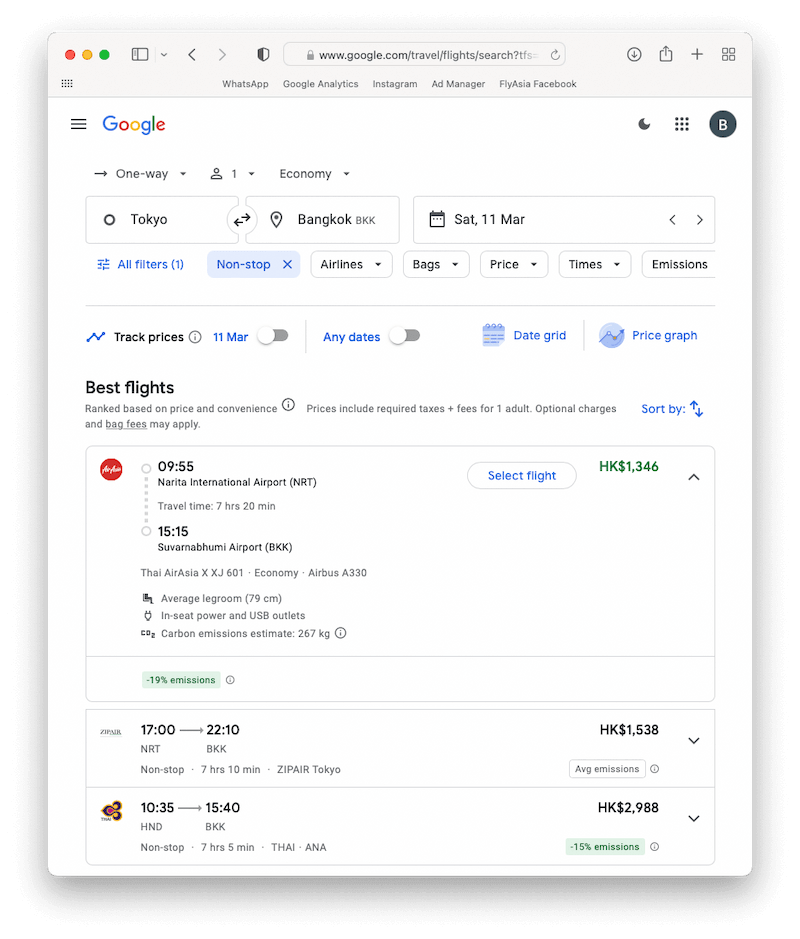Show info about Track prices
800x939 pixels.
(x=195, y=337)
